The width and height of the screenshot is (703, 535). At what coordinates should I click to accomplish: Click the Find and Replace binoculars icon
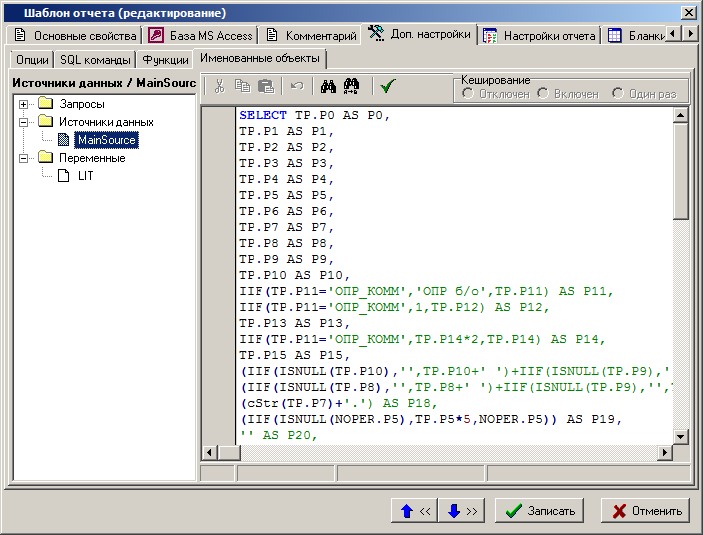click(x=351, y=87)
